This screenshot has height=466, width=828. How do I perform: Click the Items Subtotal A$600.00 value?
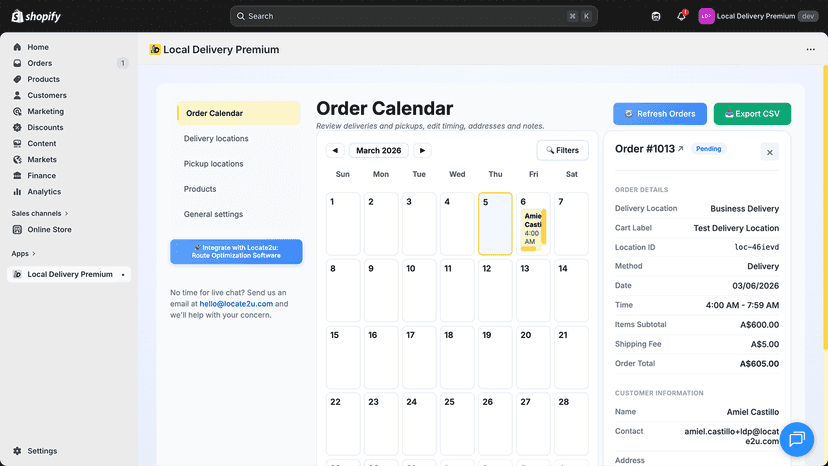tap(759, 325)
